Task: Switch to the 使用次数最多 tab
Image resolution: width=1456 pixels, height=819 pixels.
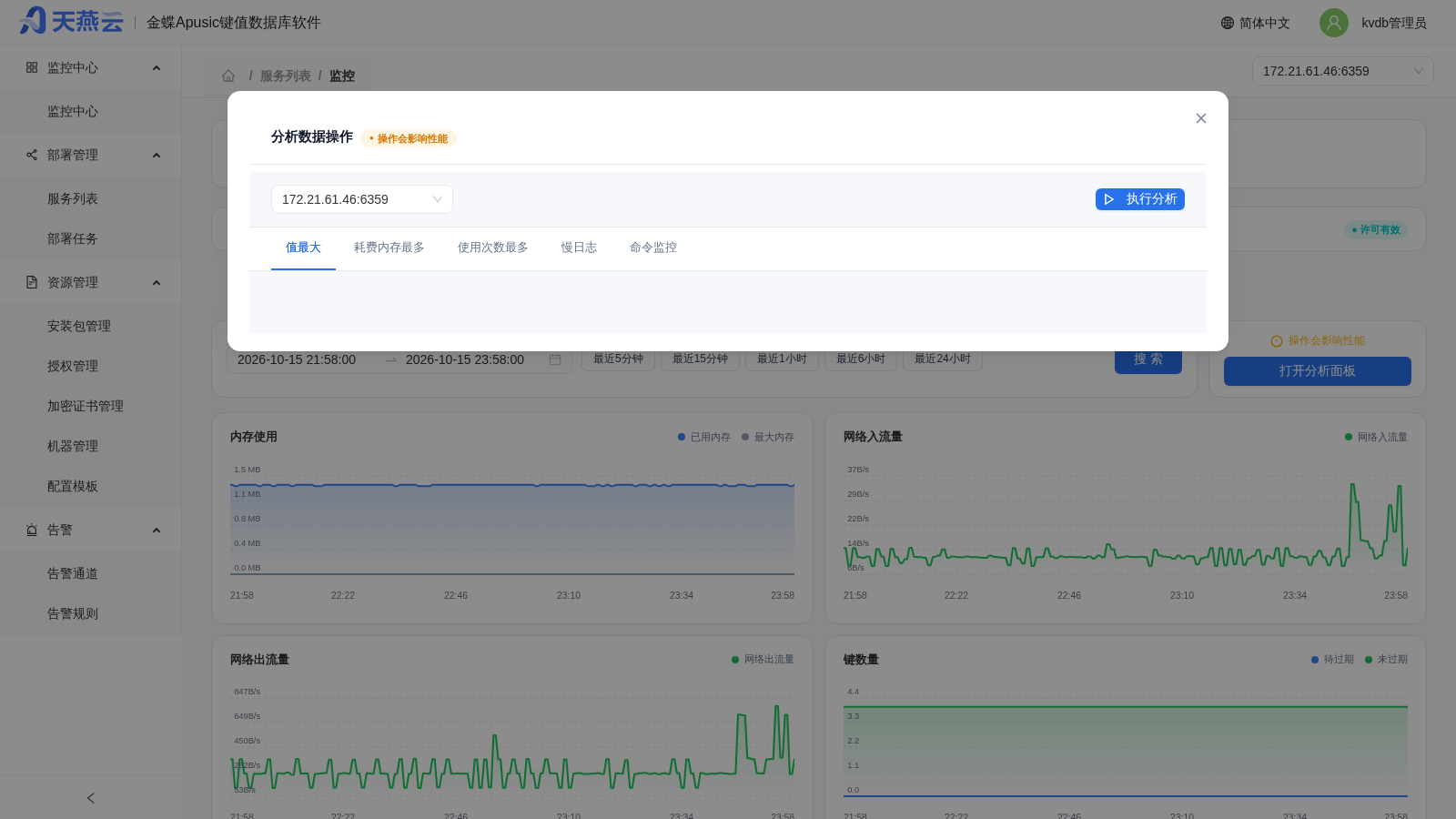Action: tap(493, 248)
